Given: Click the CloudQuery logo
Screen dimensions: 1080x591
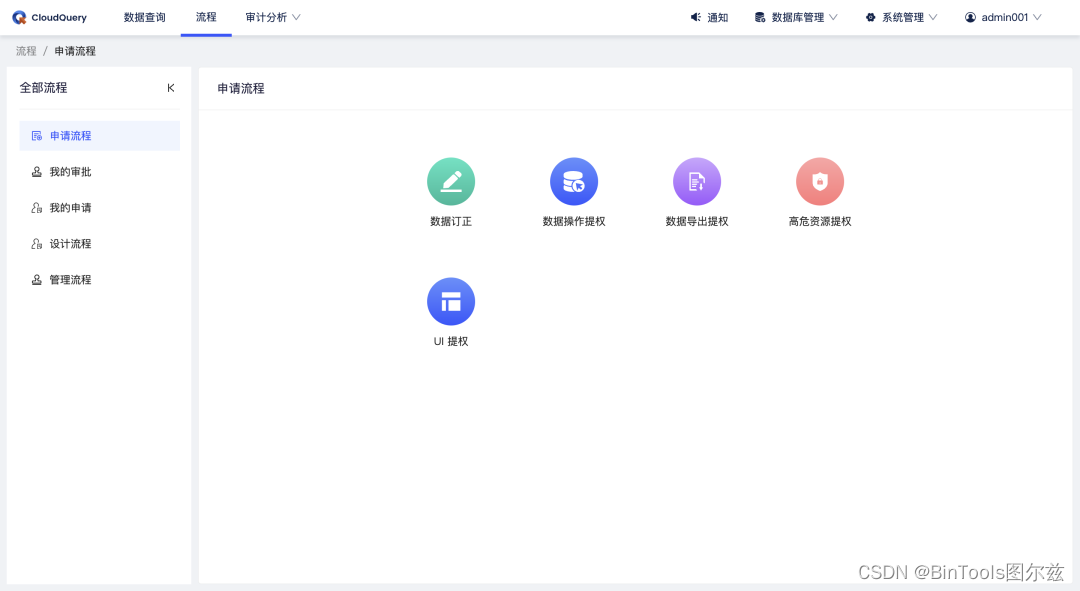Looking at the screenshot, I should click(x=48, y=17).
